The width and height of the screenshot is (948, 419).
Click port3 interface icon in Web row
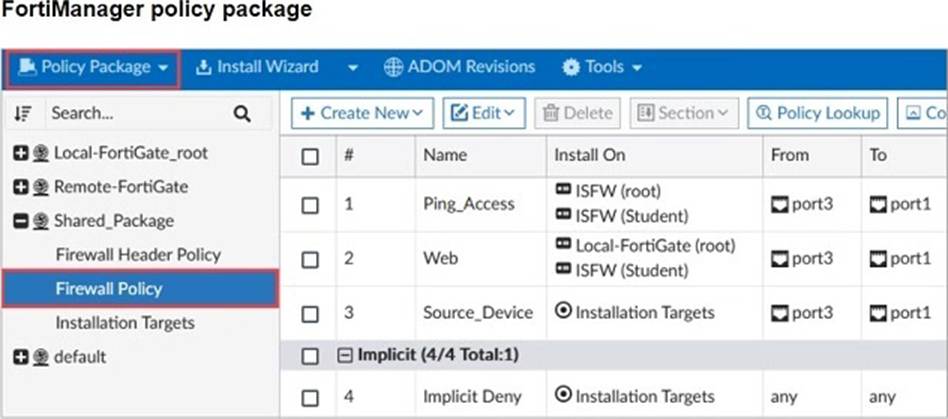pyautogui.click(x=780, y=259)
